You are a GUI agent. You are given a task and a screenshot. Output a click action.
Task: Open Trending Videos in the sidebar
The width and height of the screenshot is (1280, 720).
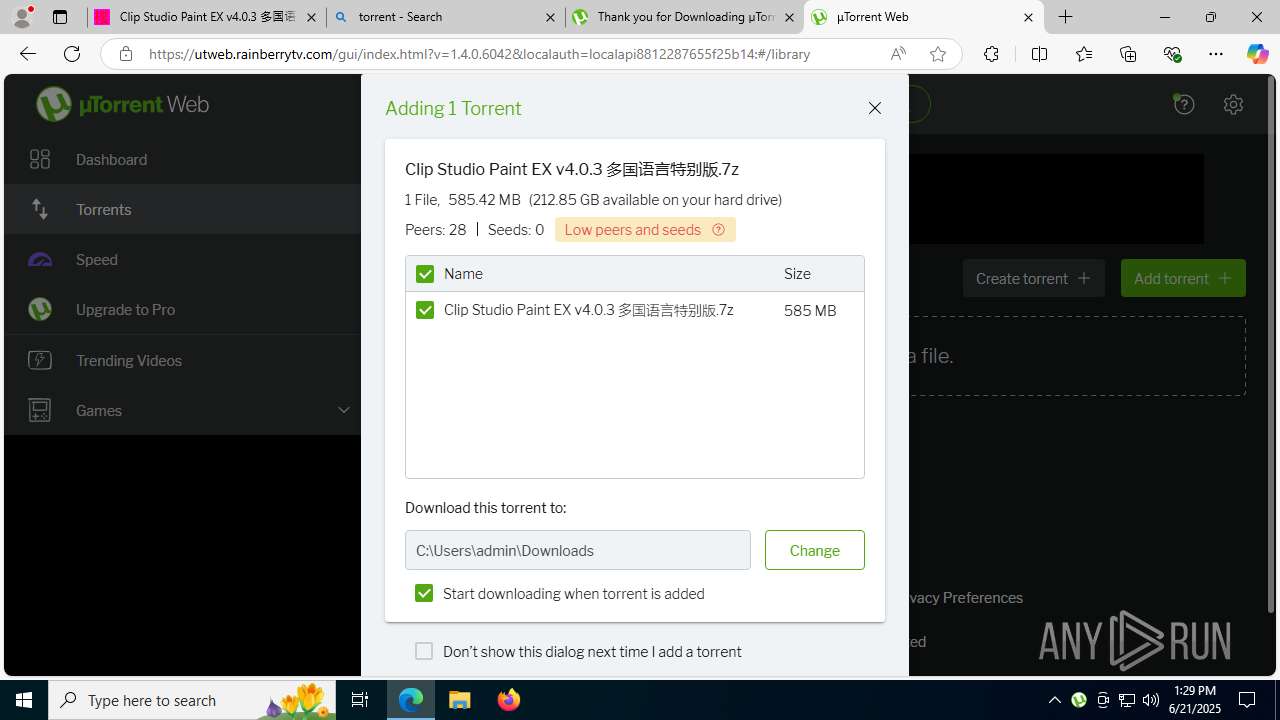click(182, 360)
